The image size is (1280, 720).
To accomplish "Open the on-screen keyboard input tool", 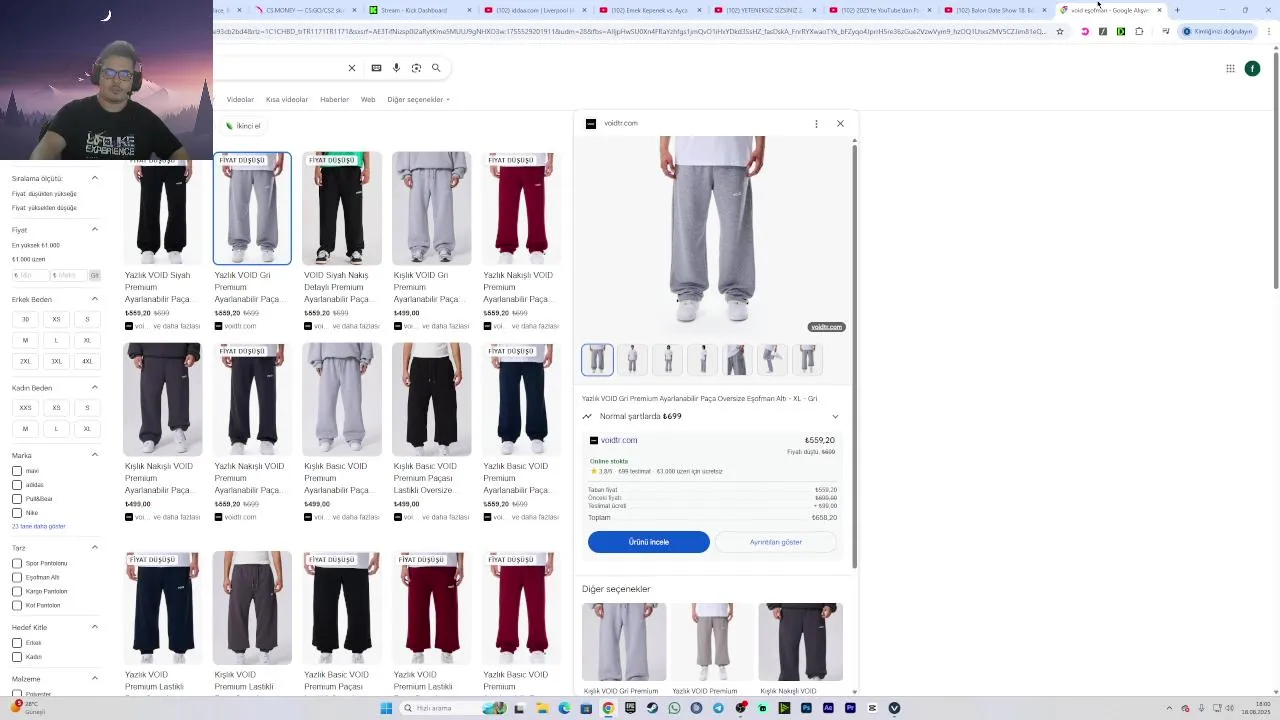I will (376, 68).
